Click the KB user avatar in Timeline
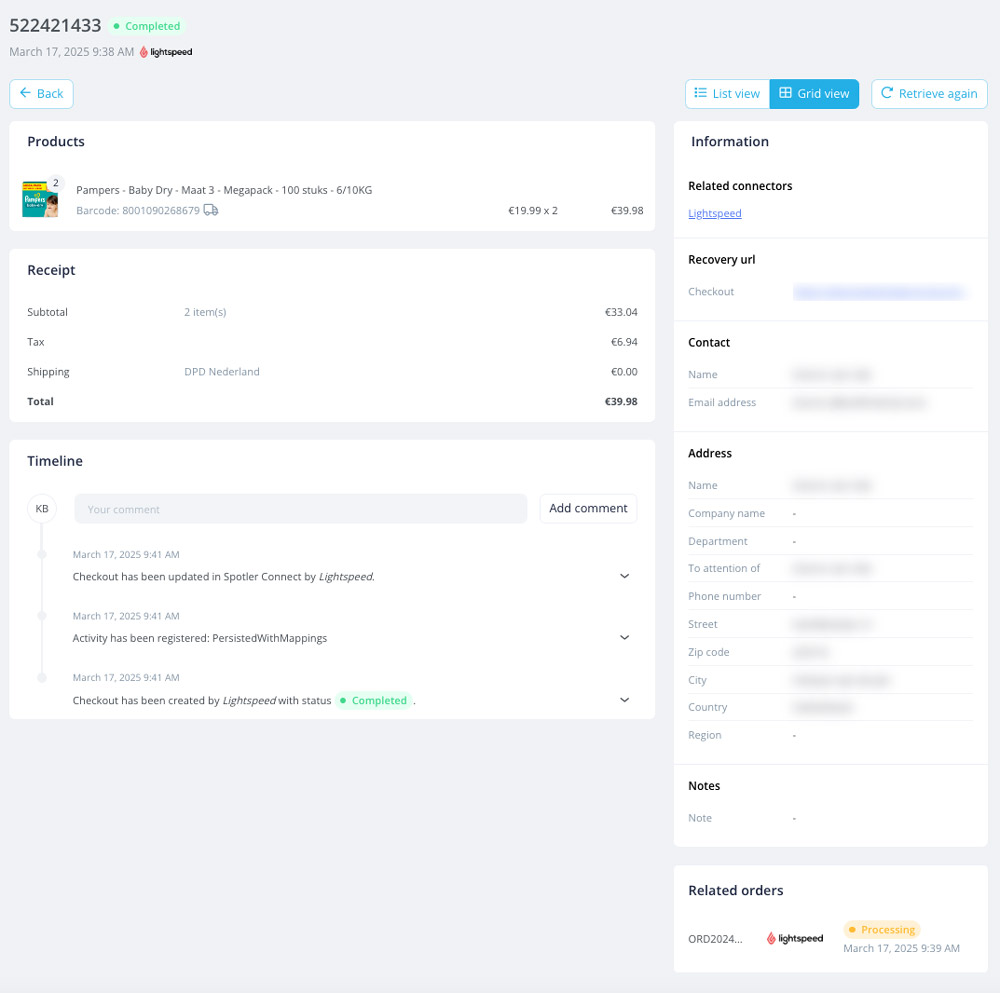1000x993 pixels. [41, 508]
